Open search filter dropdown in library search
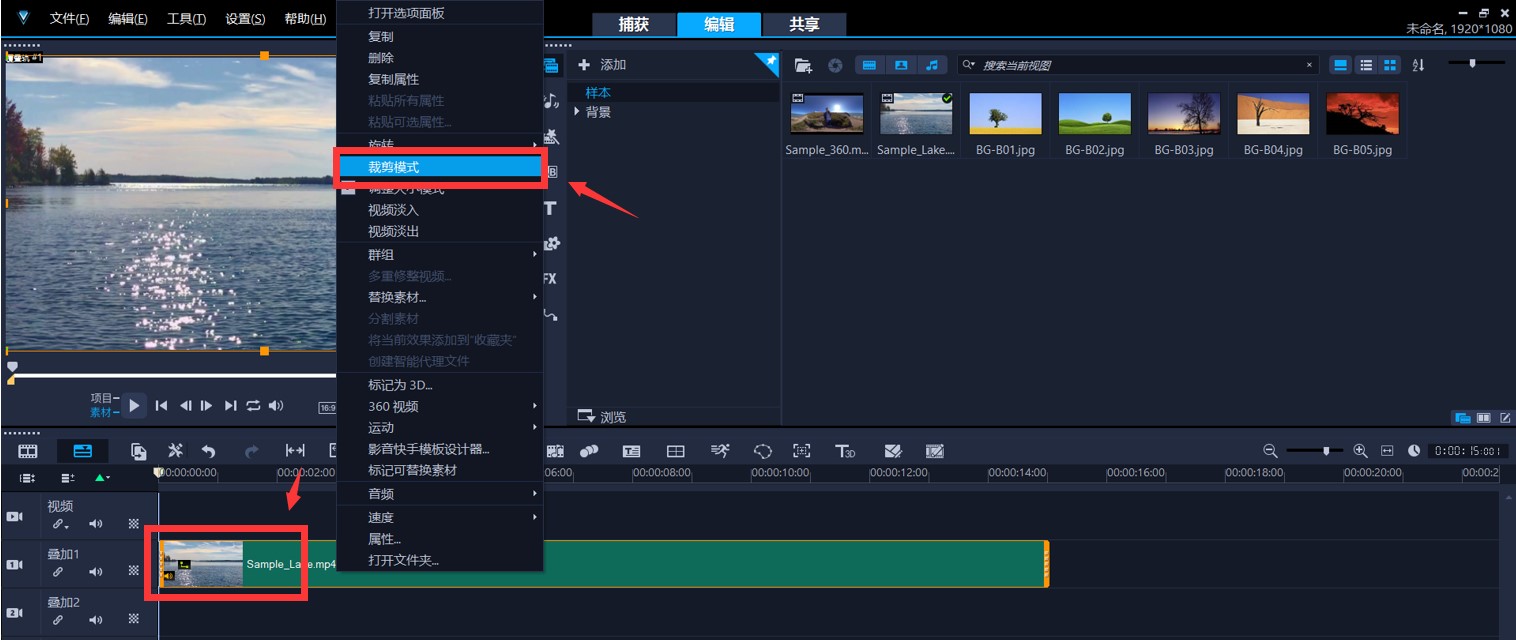The width and height of the screenshot is (1516, 640). 968,65
